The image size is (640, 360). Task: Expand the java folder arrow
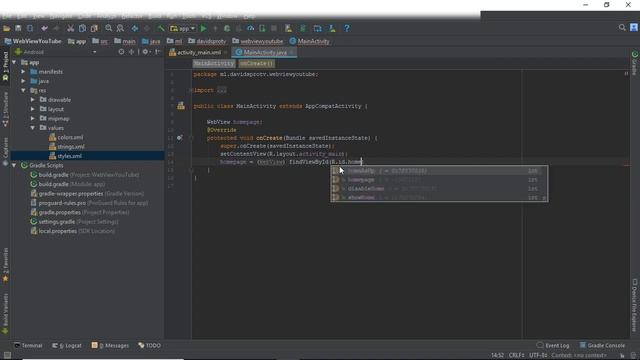23,81
